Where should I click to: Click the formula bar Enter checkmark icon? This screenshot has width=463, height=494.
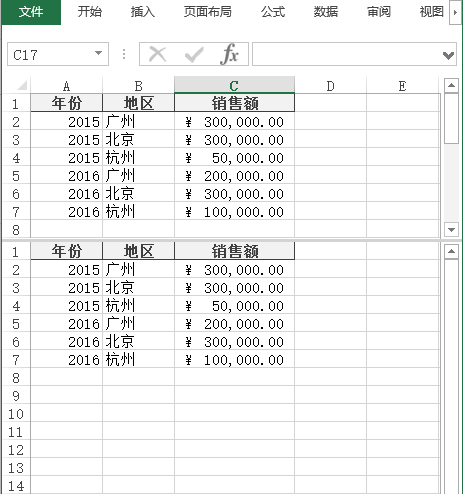[x=194, y=54]
